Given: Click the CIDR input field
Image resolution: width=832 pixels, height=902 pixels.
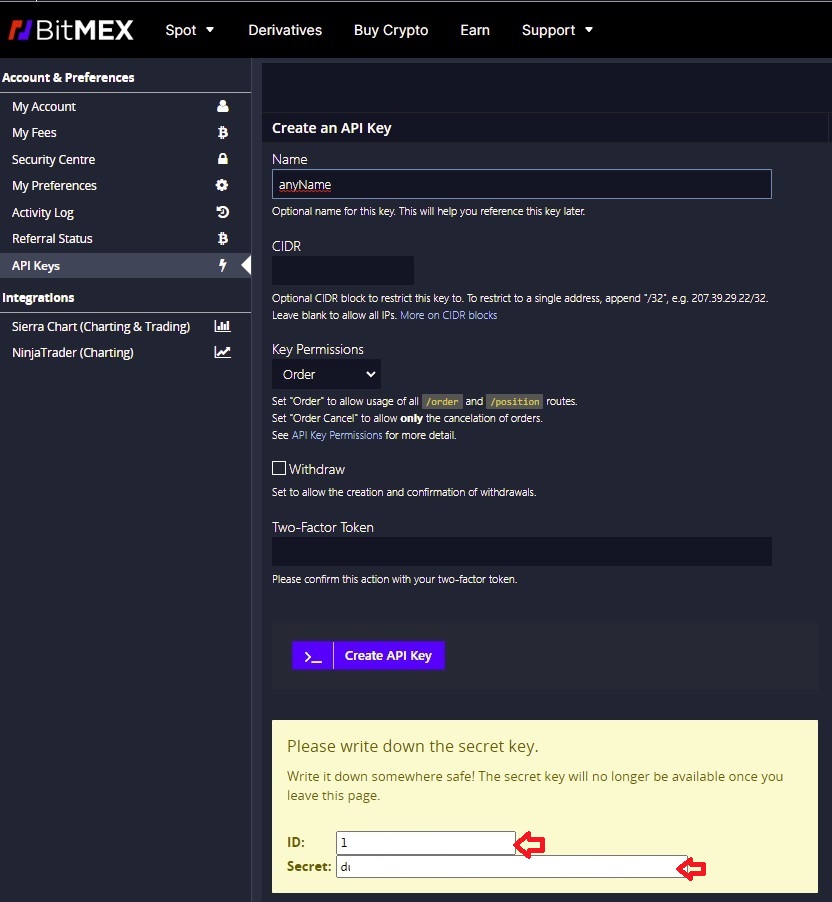Looking at the screenshot, I should tap(343, 270).
